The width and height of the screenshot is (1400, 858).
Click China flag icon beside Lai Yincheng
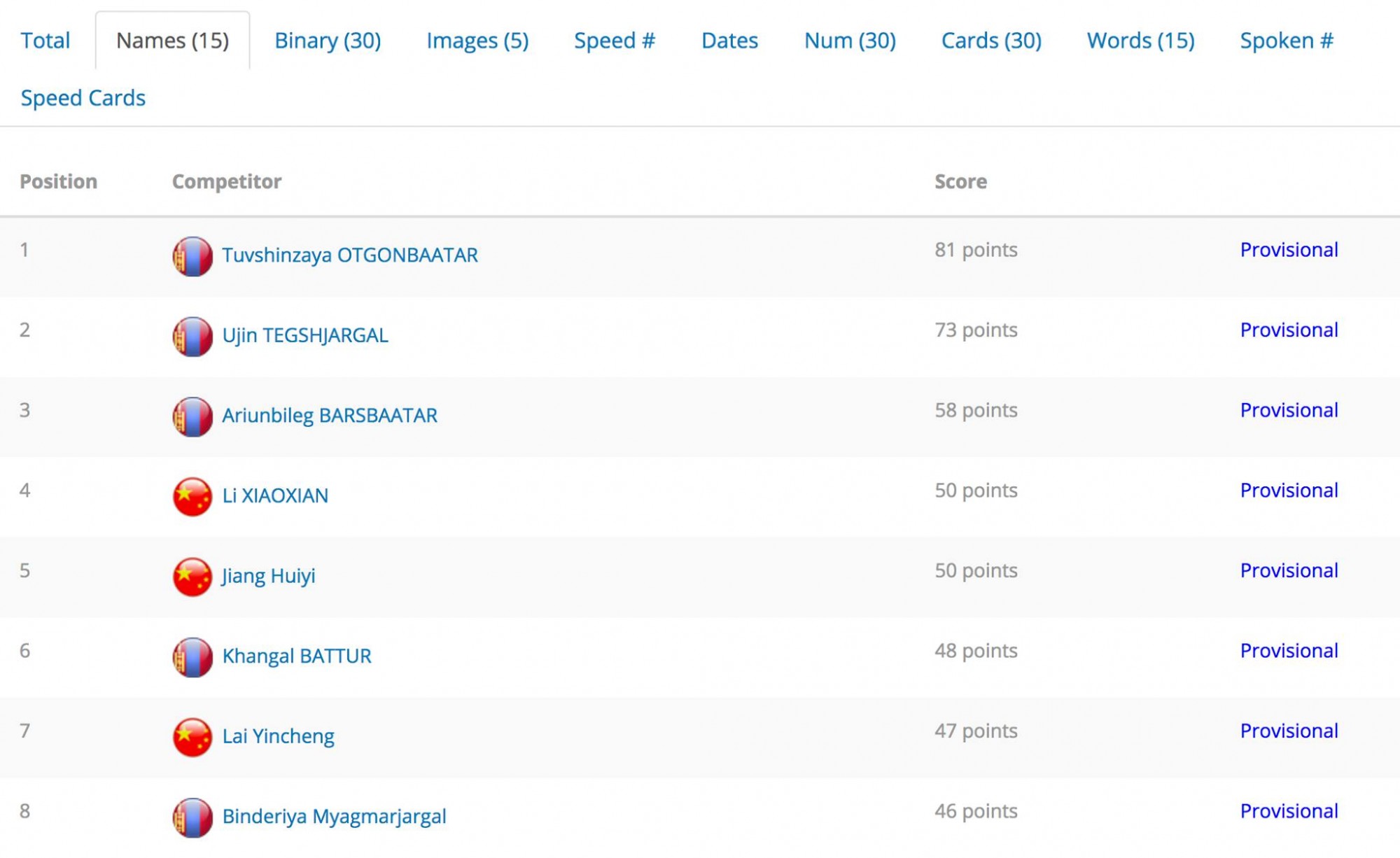192,737
